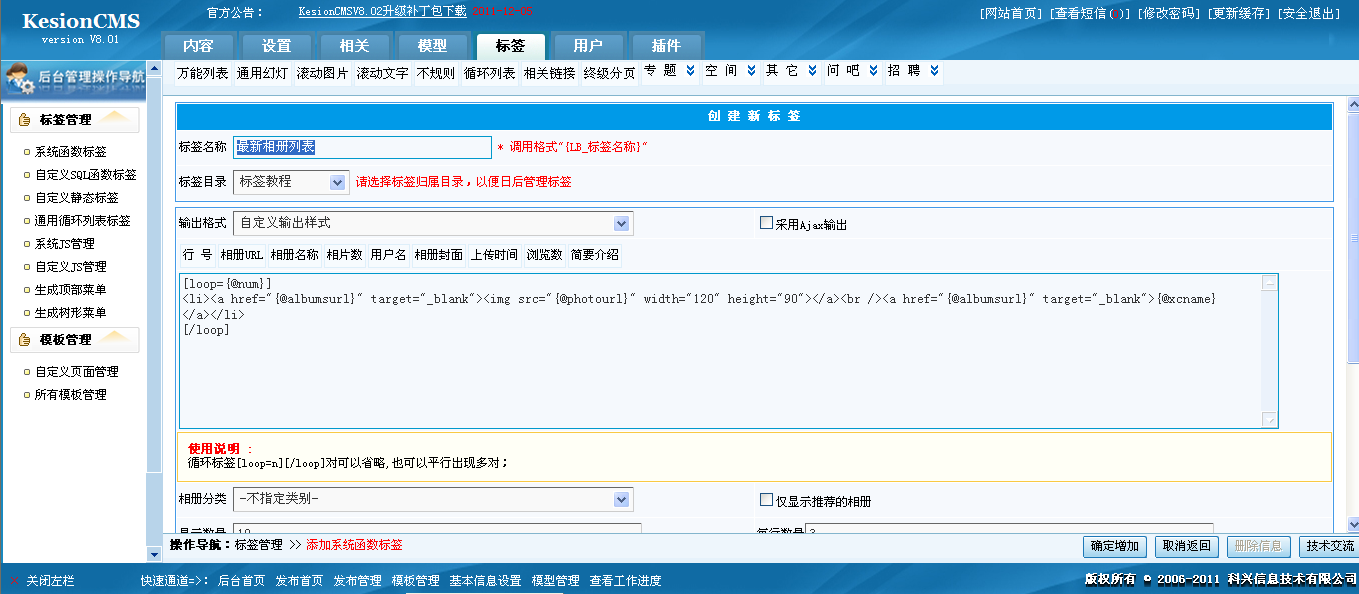The image size is (1359, 594).
Task: Insert the 相册封面 field tag
Action: click(x=439, y=255)
